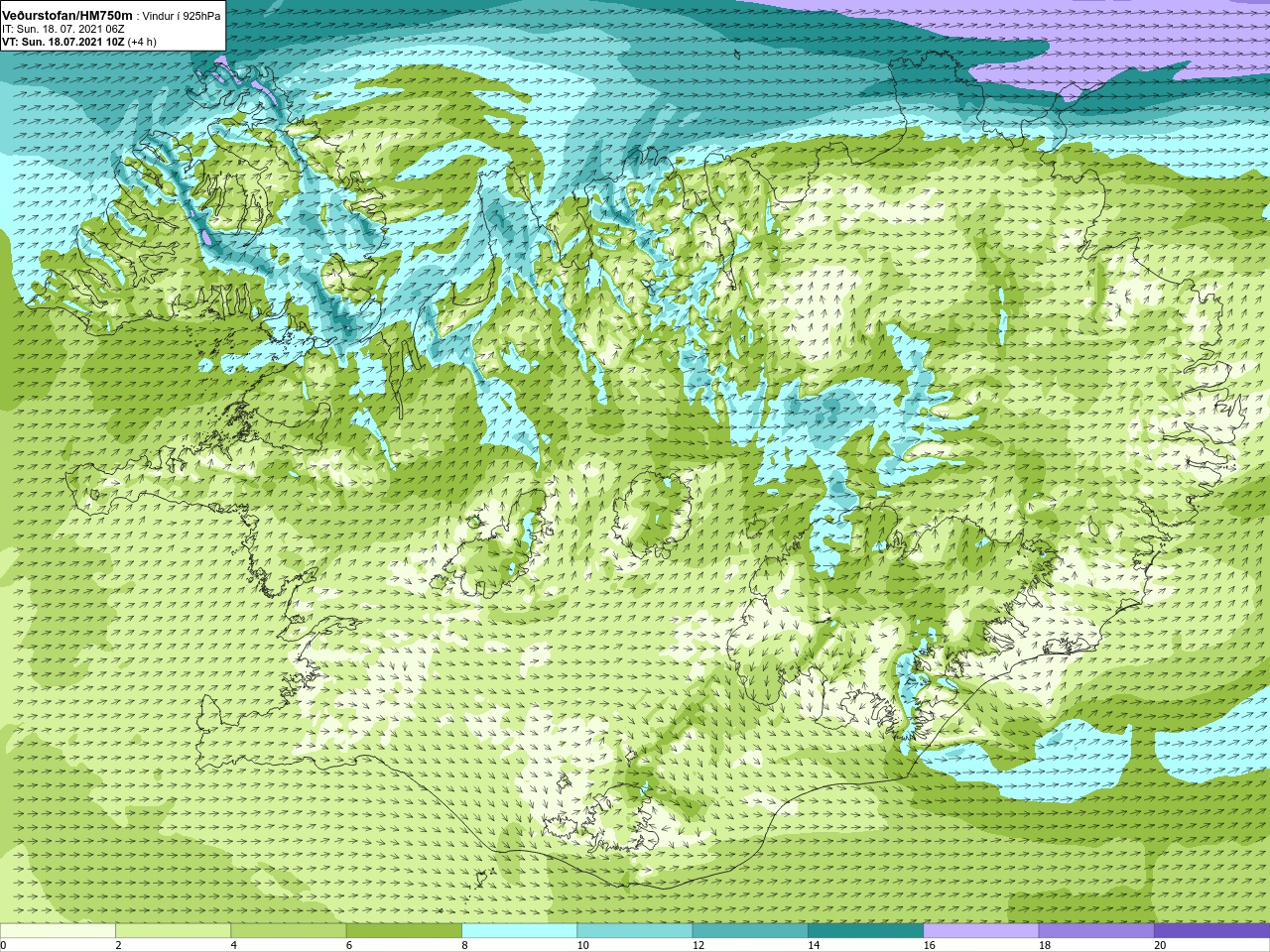Click the legend scale label "10"

582,945
